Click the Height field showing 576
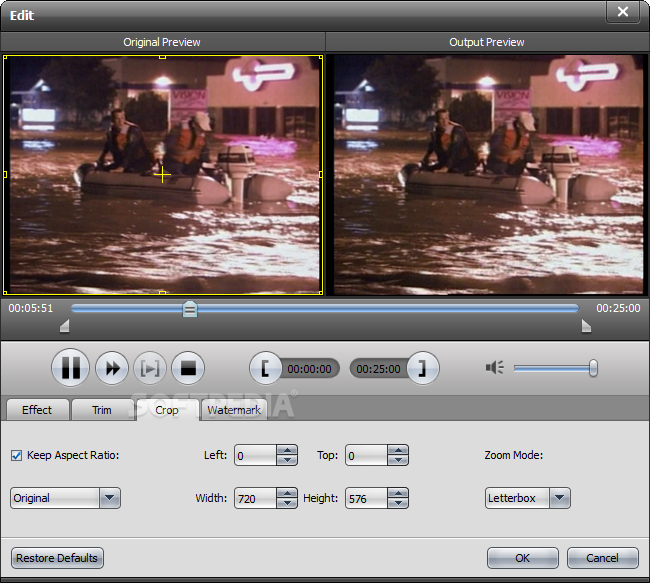 click(366, 498)
